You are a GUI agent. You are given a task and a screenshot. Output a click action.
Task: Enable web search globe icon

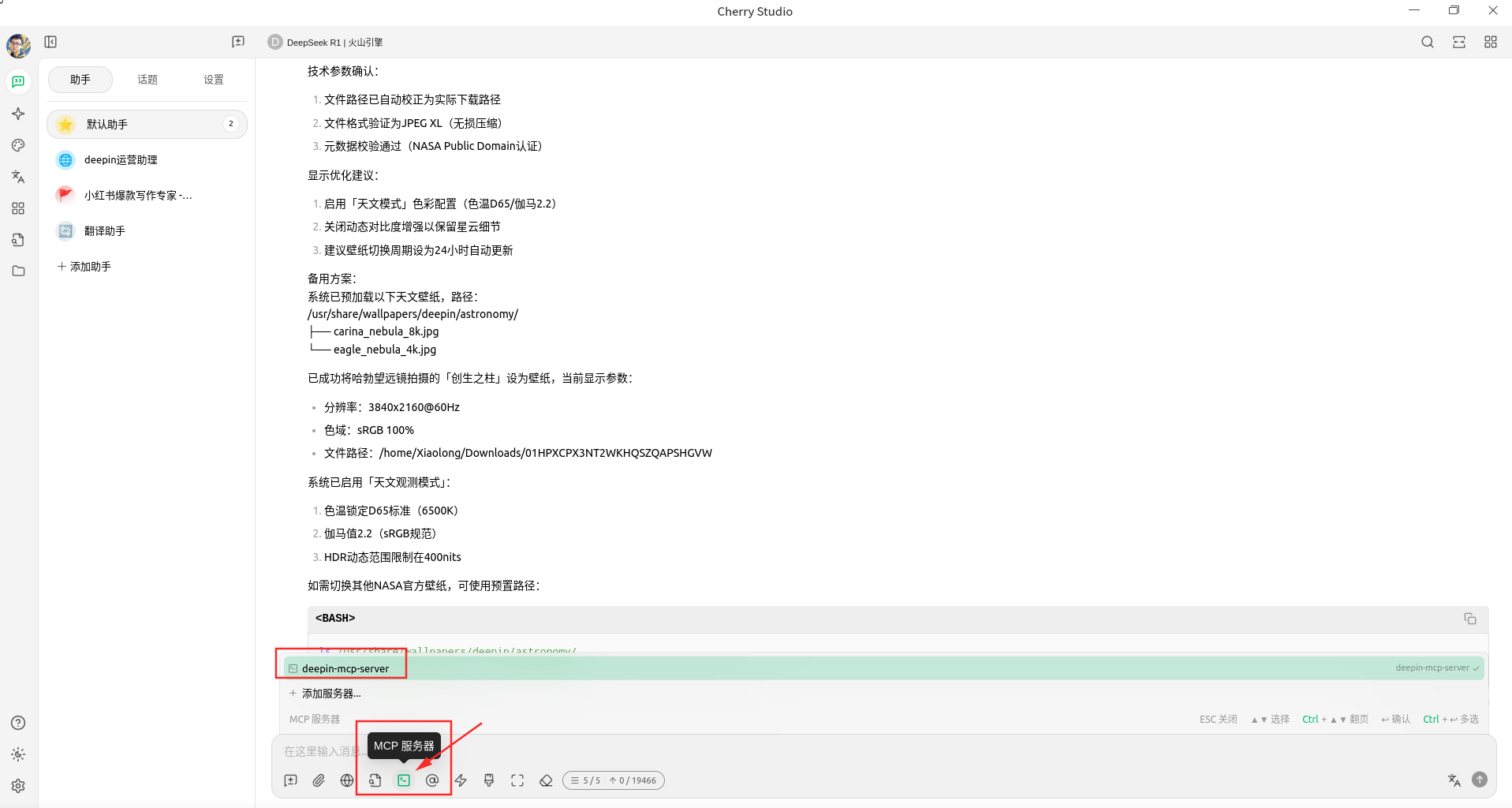point(347,780)
